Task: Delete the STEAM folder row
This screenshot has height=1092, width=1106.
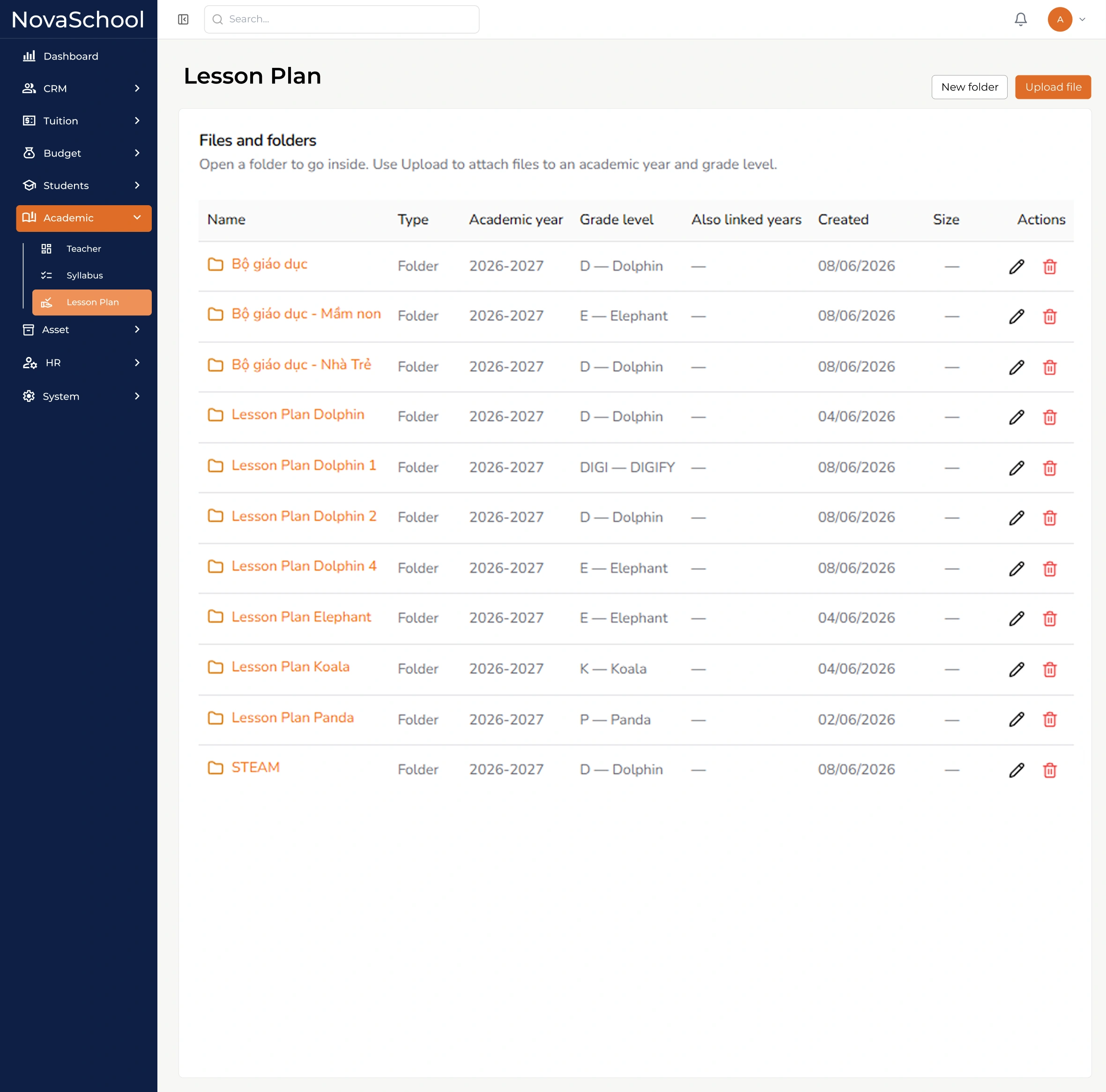Action: coord(1049,771)
